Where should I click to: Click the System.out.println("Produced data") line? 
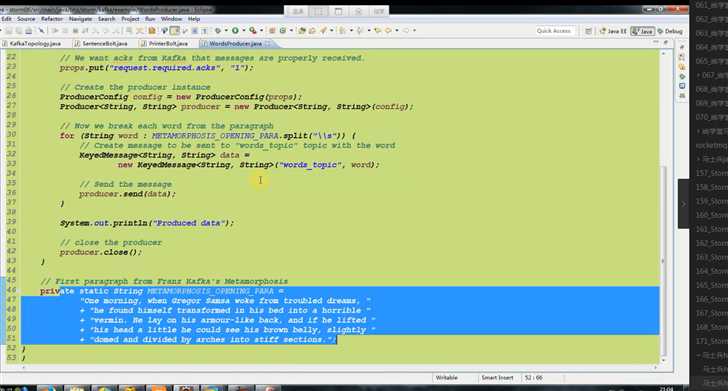(147, 223)
